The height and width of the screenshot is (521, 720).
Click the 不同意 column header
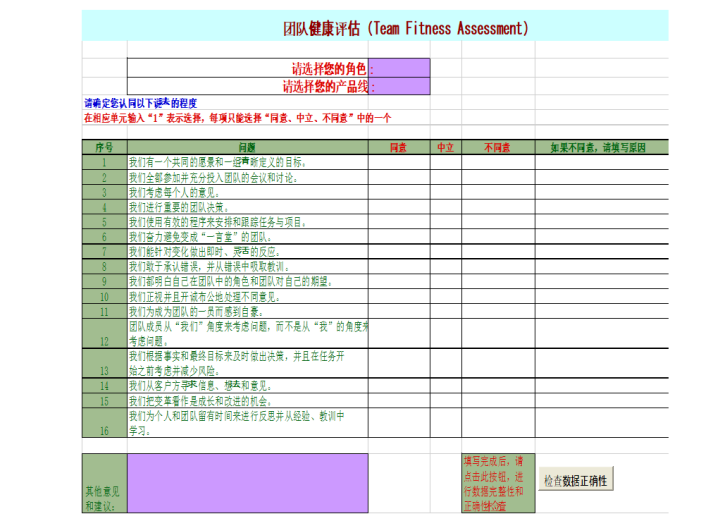click(x=498, y=147)
